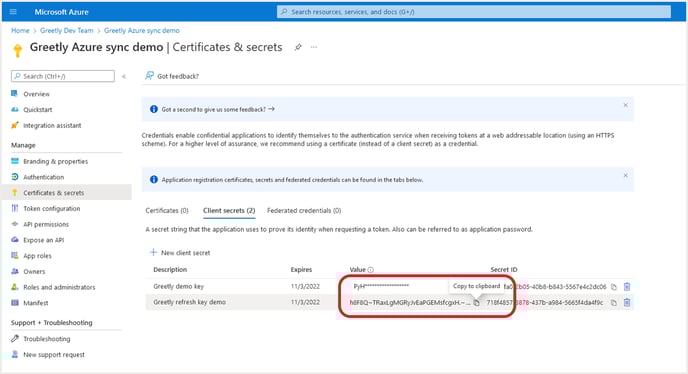Go to the Home breadcrumb

[20, 30]
